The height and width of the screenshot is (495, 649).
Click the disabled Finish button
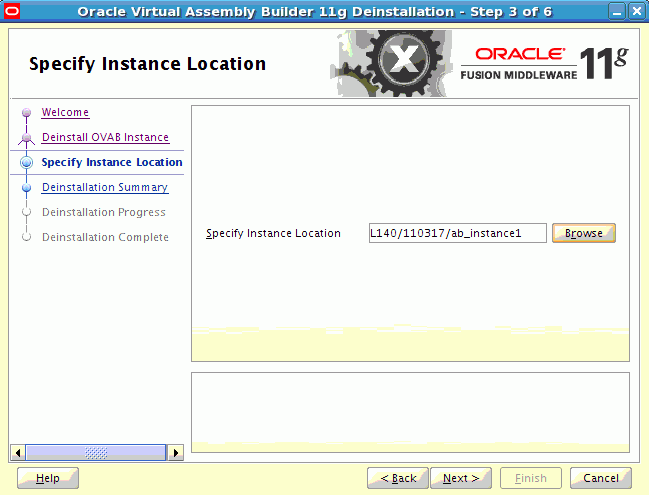coord(531,478)
